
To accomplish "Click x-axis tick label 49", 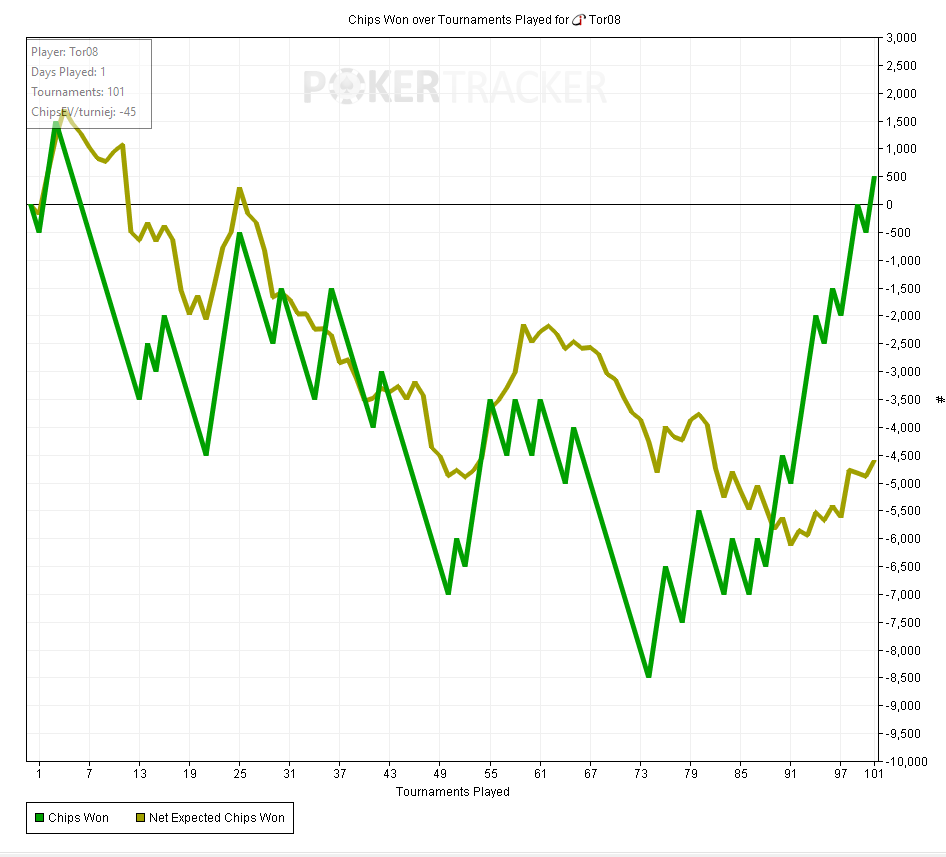I will click(x=440, y=774).
